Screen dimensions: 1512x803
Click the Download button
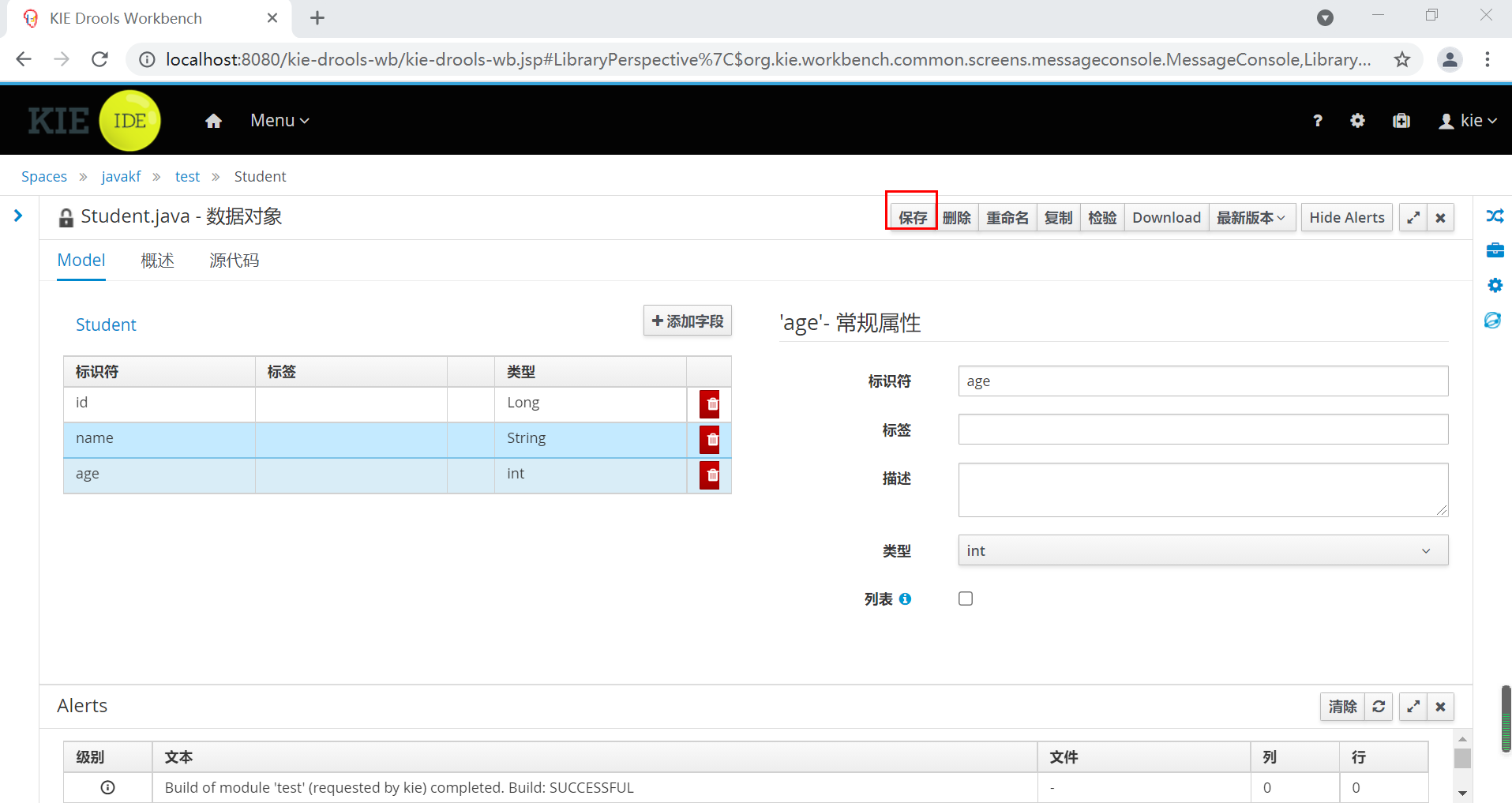pos(1166,218)
